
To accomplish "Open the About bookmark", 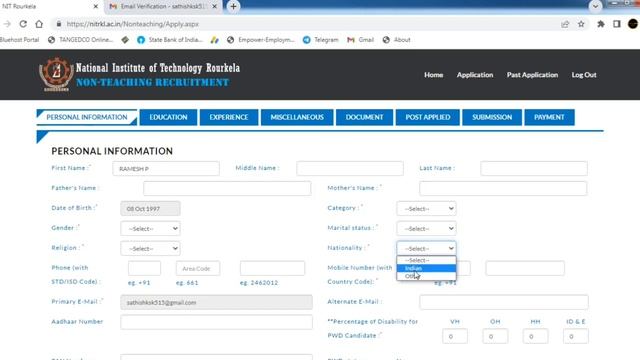I will pyautogui.click(x=397, y=40).
